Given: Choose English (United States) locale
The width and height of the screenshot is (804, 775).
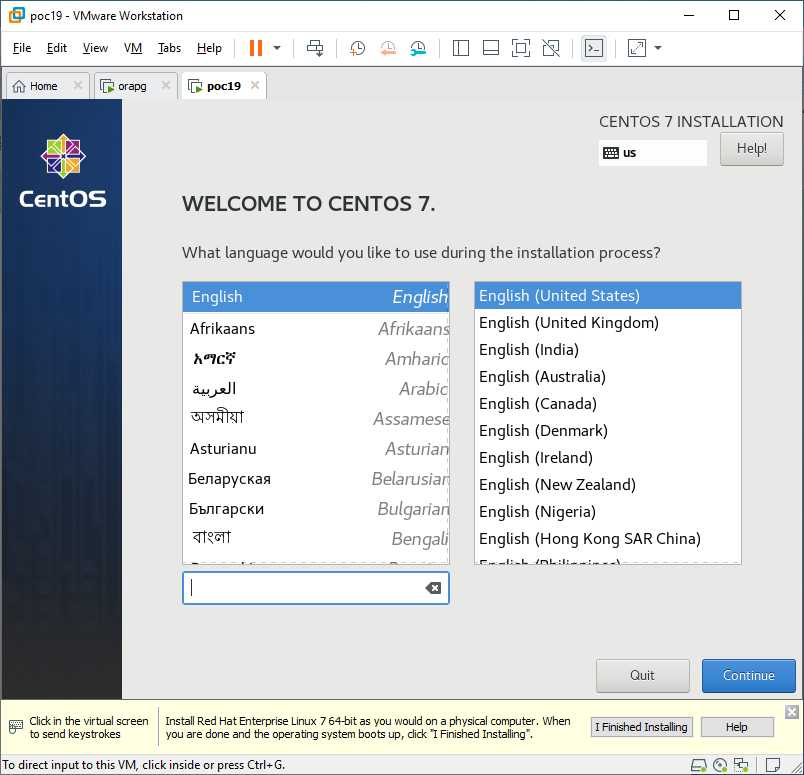Looking at the screenshot, I should (x=608, y=295).
